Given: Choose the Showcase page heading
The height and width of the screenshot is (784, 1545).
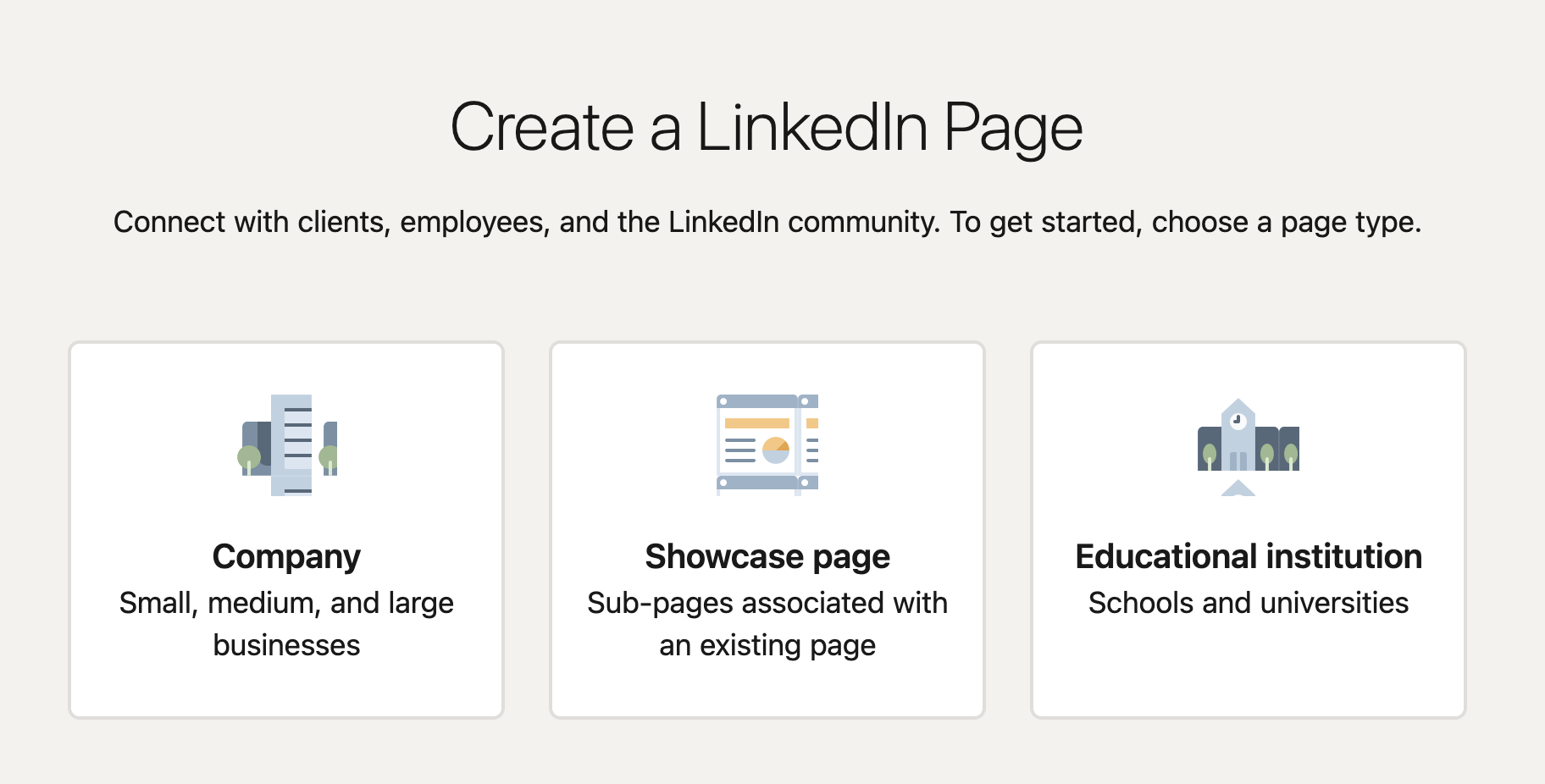Looking at the screenshot, I should click(x=767, y=557).
